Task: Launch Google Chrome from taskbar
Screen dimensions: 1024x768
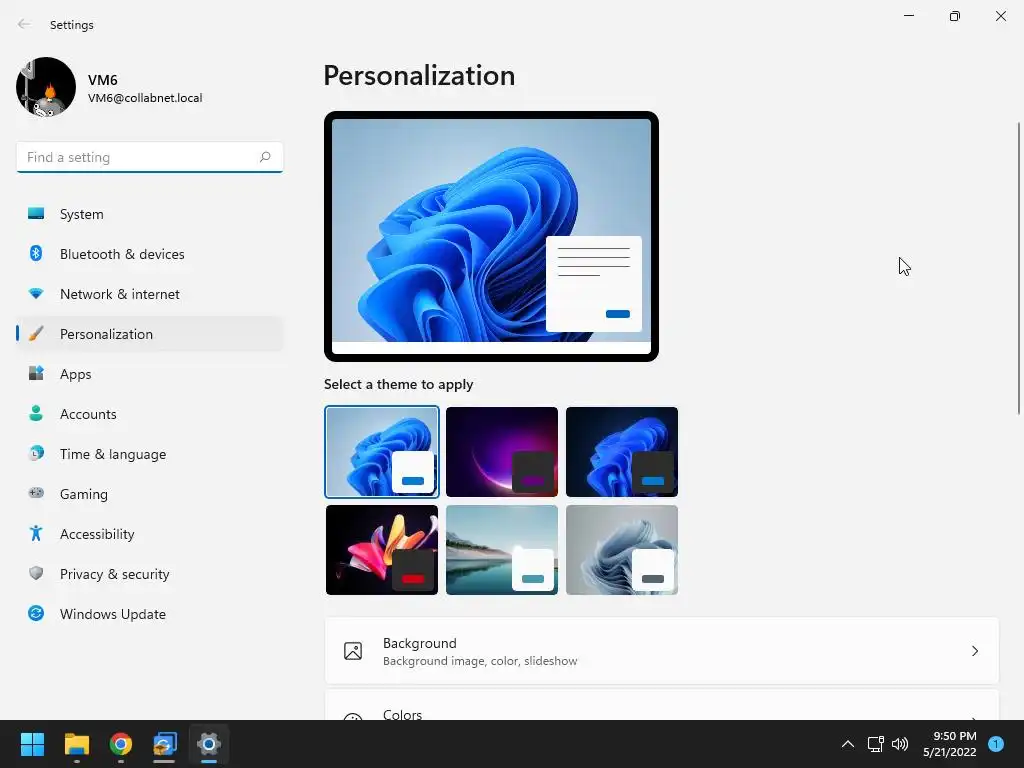Action: (x=121, y=744)
